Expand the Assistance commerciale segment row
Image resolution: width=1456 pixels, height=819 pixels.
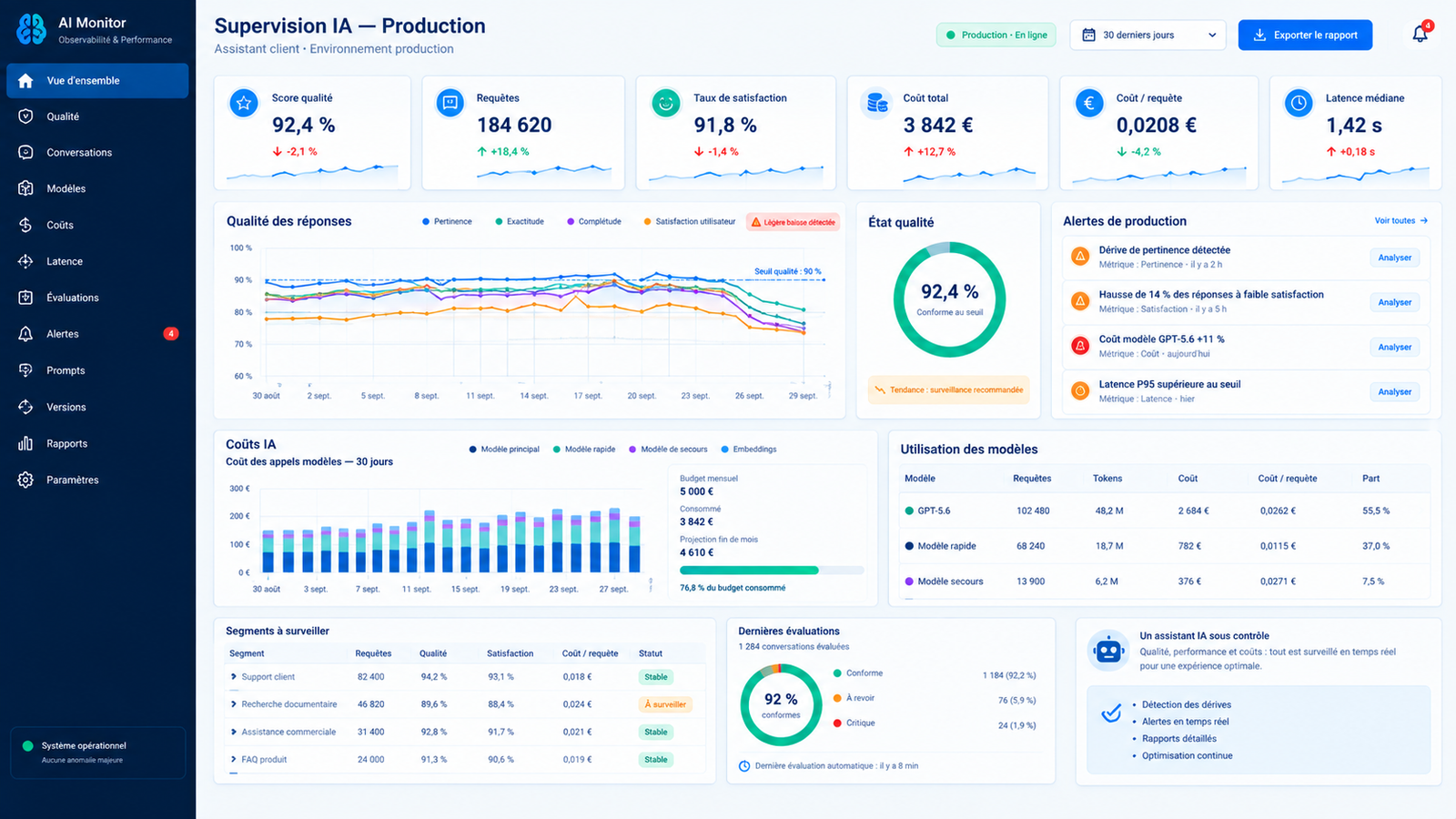point(234,732)
